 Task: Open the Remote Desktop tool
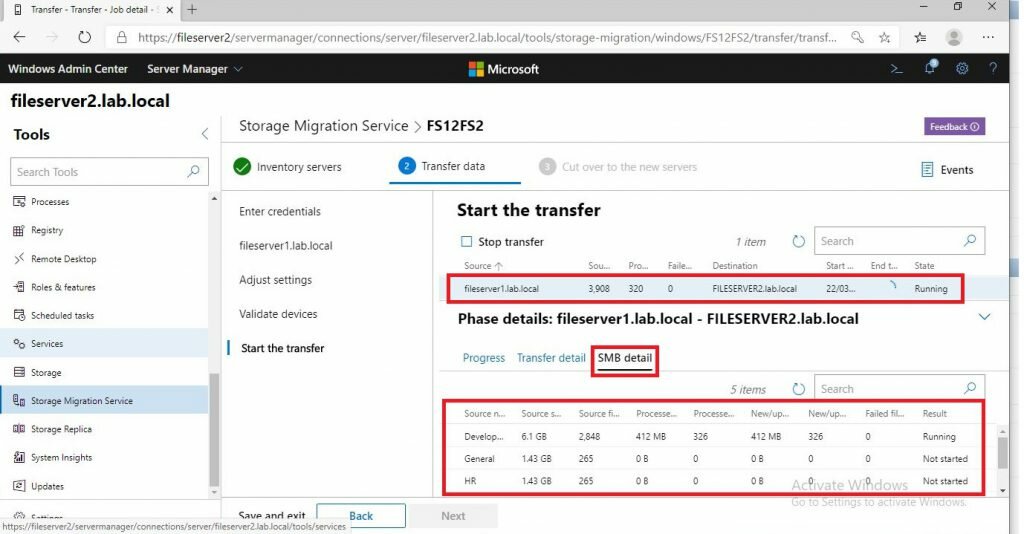pos(63,259)
